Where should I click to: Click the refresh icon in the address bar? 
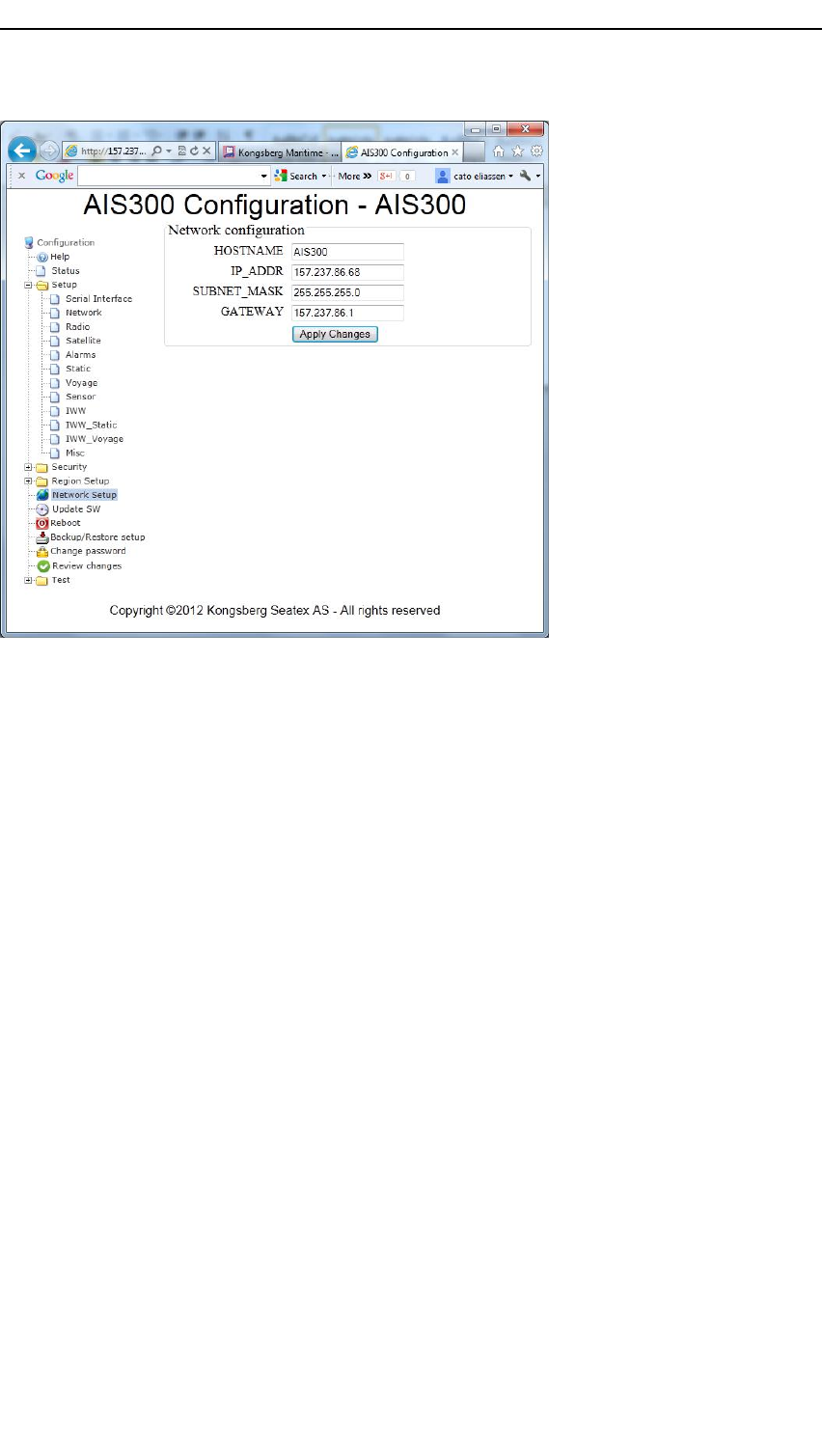coord(194,151)
